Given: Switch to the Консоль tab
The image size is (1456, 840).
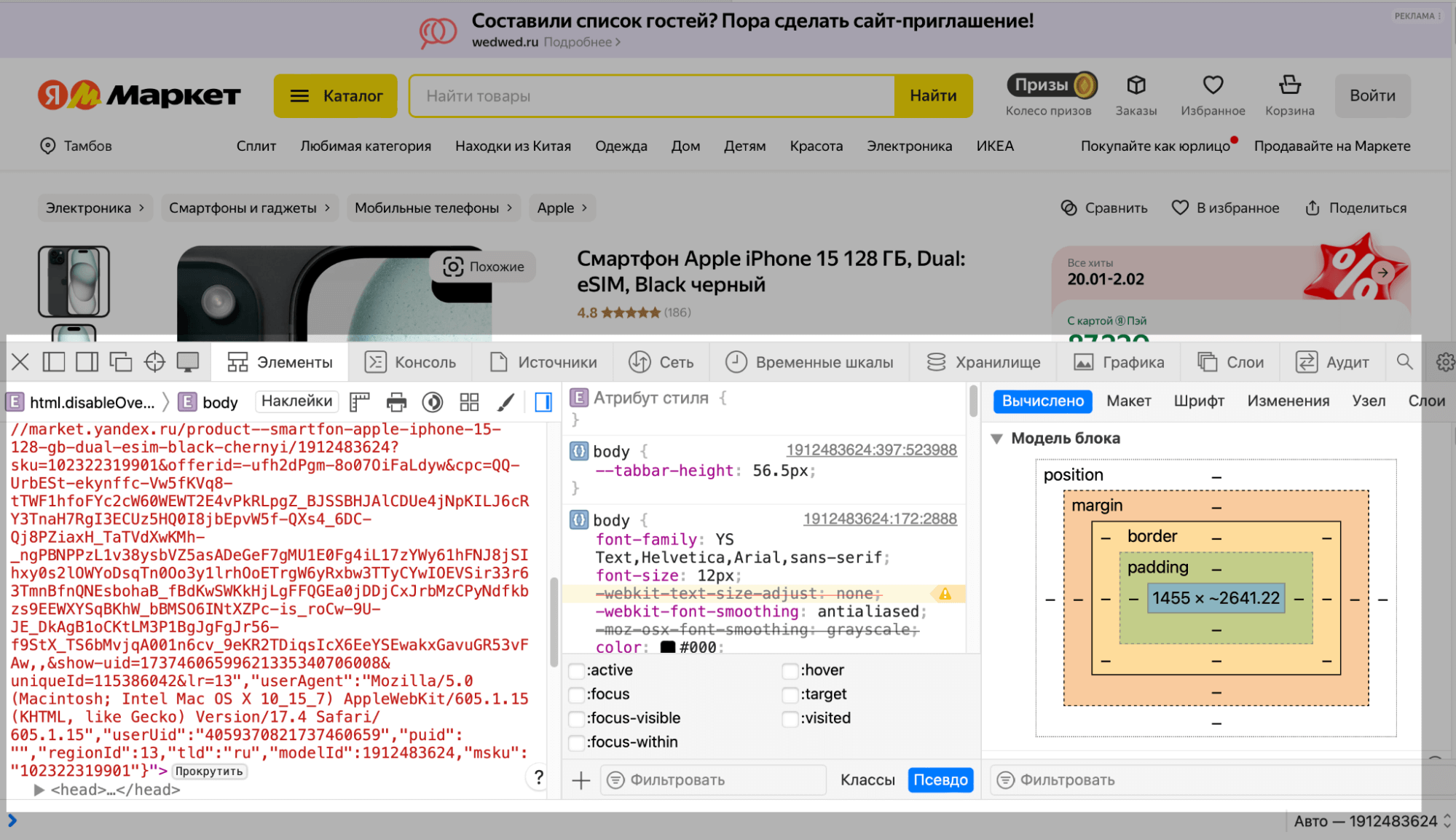Looking at the screenshot, I should [x=411, y=362].
